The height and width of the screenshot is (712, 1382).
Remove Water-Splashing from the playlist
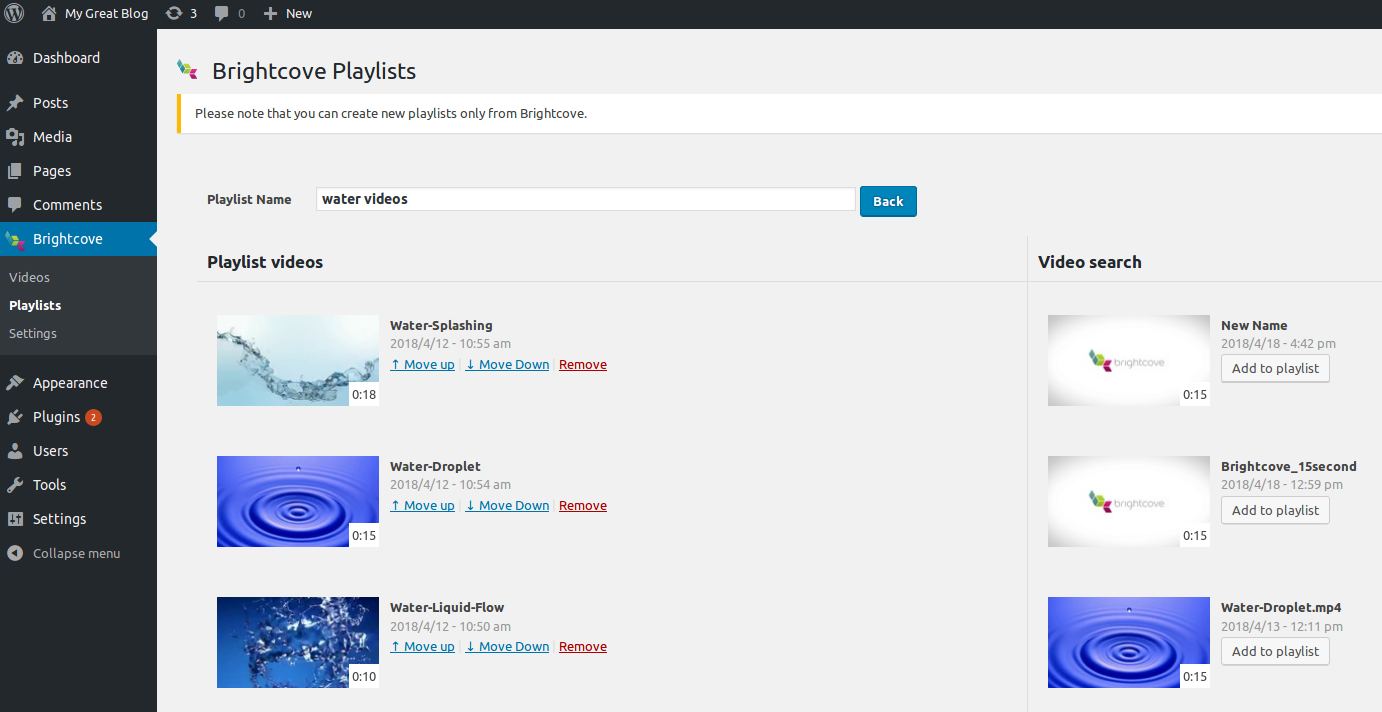[x=582, y=365]
